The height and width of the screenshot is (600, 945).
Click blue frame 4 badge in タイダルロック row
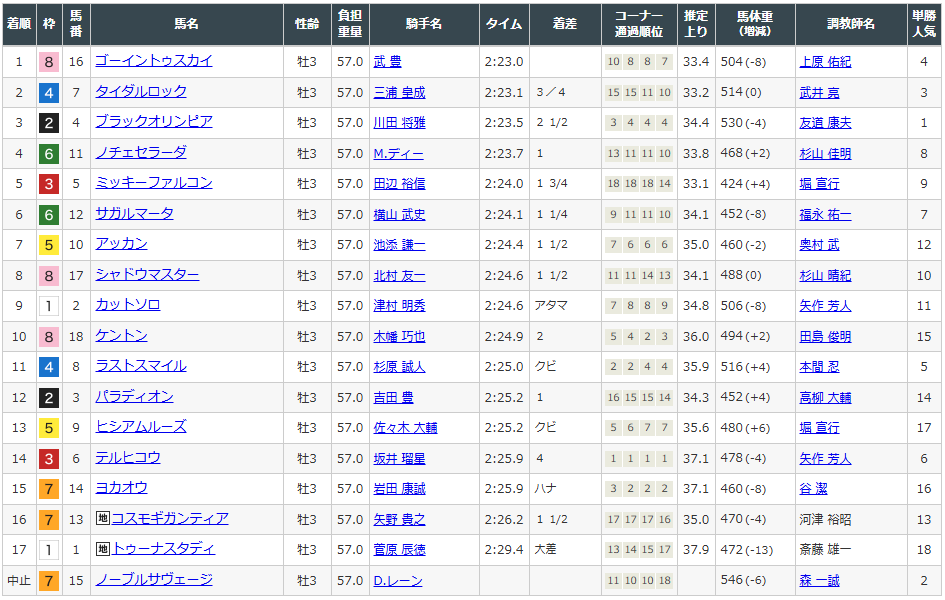coord(48,93)
